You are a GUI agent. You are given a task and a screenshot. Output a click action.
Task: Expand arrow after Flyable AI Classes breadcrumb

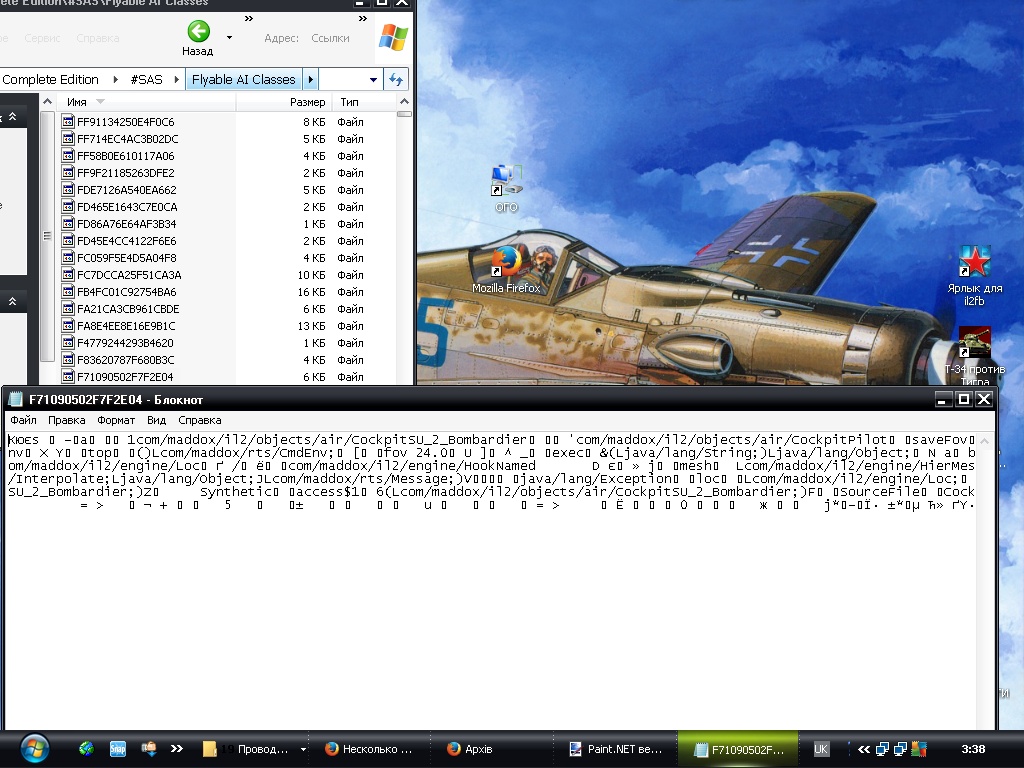310,79
